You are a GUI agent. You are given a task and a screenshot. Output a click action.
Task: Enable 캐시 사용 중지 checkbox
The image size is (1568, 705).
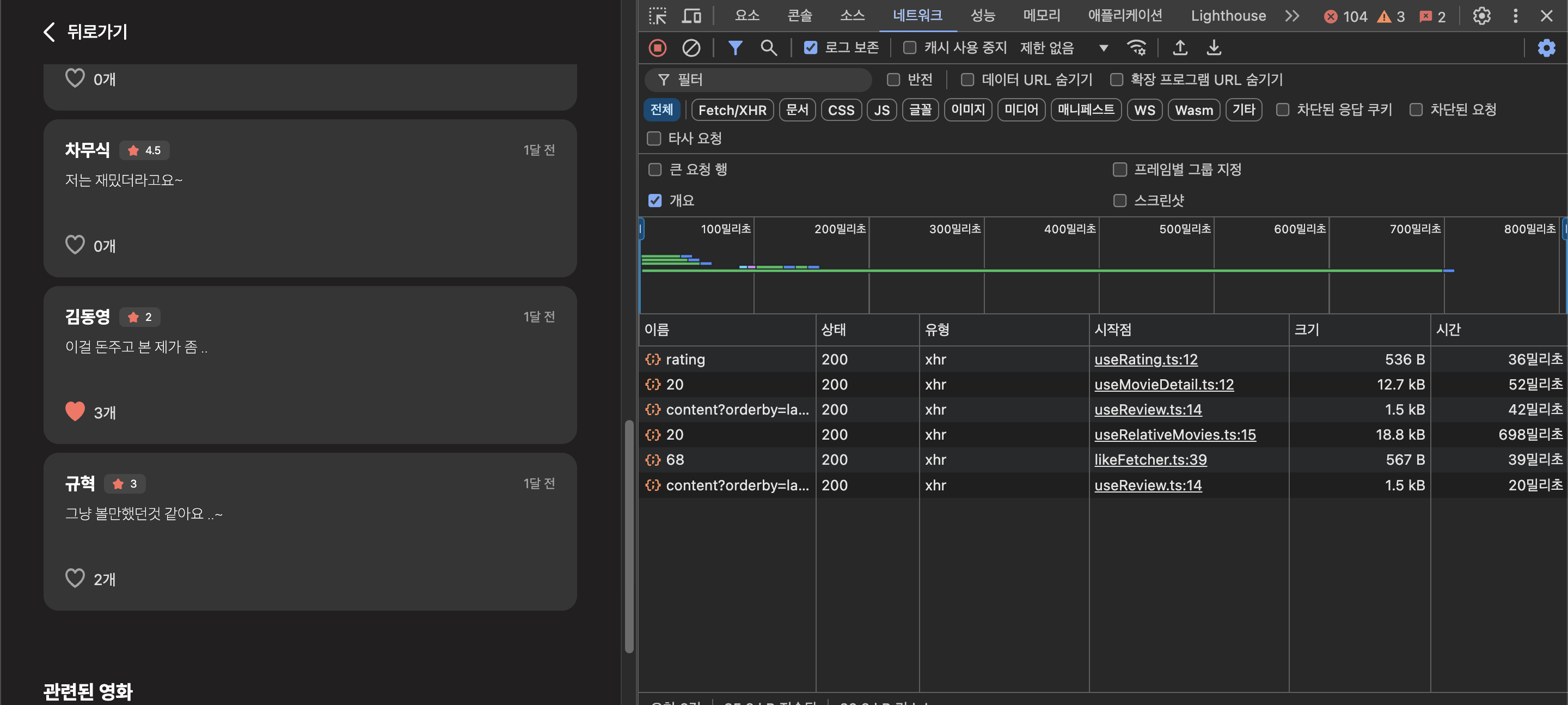tap(909, 47)
